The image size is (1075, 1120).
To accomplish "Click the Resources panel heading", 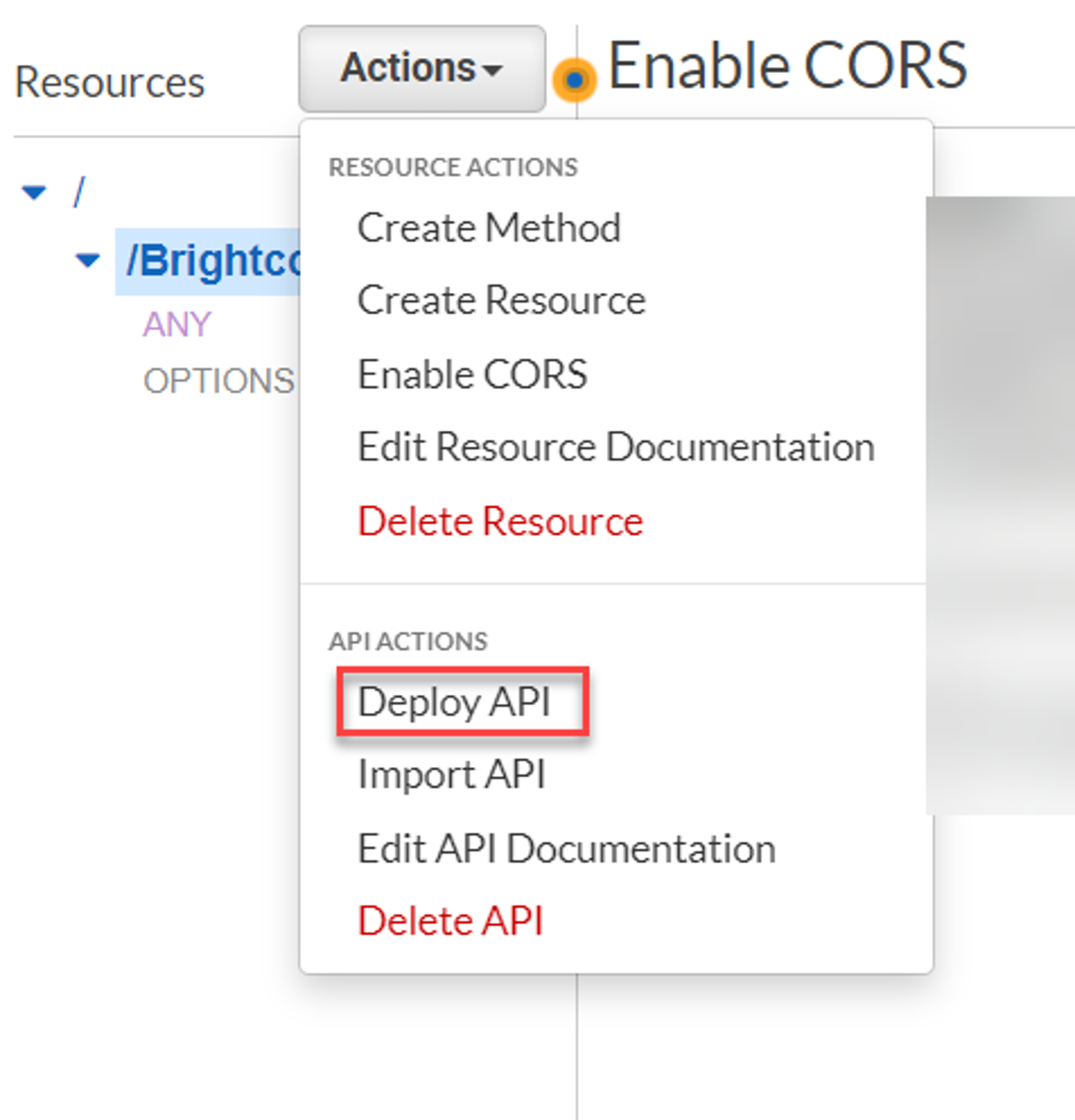I will coord(109,82).
